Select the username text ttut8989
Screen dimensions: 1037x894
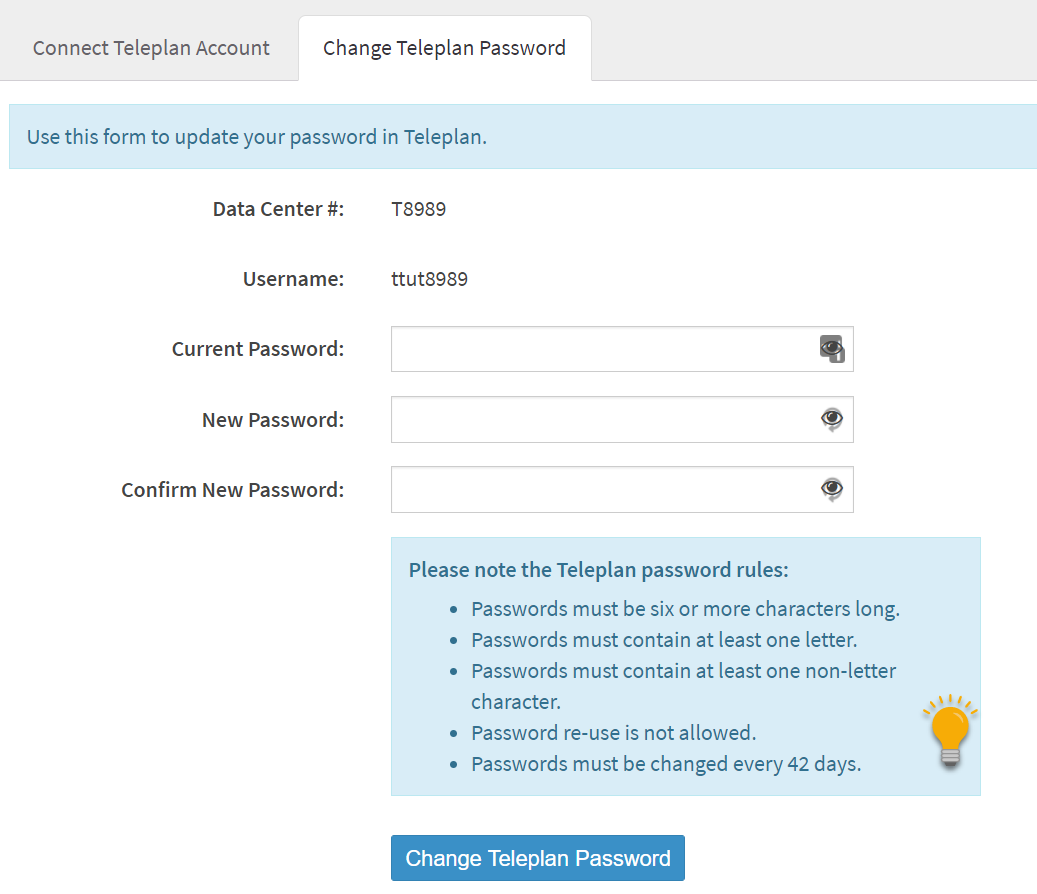pyautogui.click(x=429, y=279)
